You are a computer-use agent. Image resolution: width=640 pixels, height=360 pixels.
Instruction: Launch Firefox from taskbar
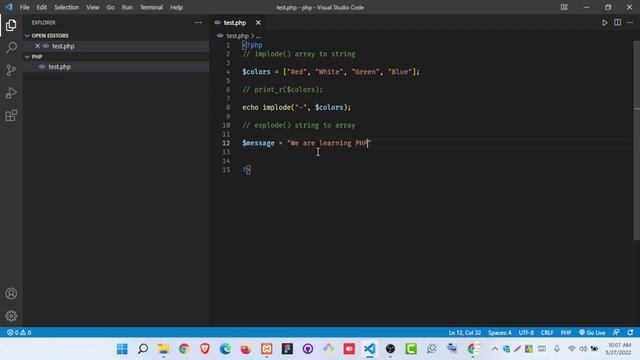tap(246, 349)
